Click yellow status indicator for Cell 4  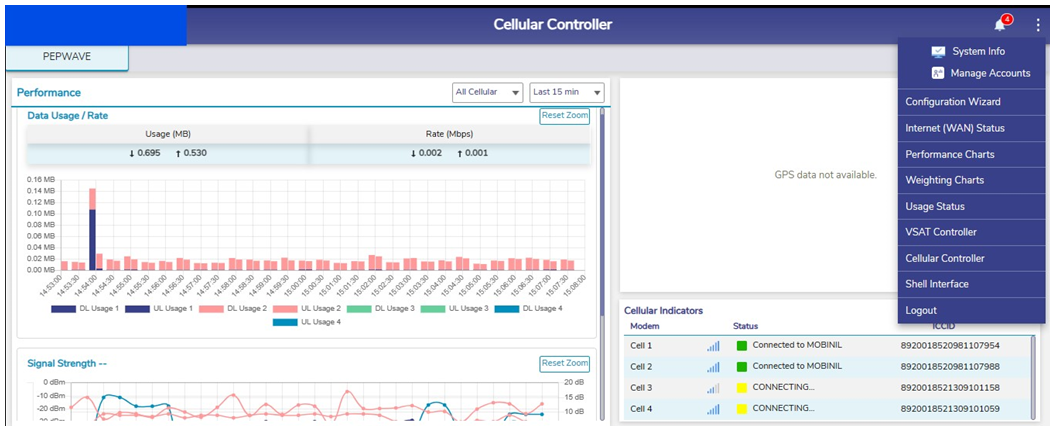[x=742, y=409]
